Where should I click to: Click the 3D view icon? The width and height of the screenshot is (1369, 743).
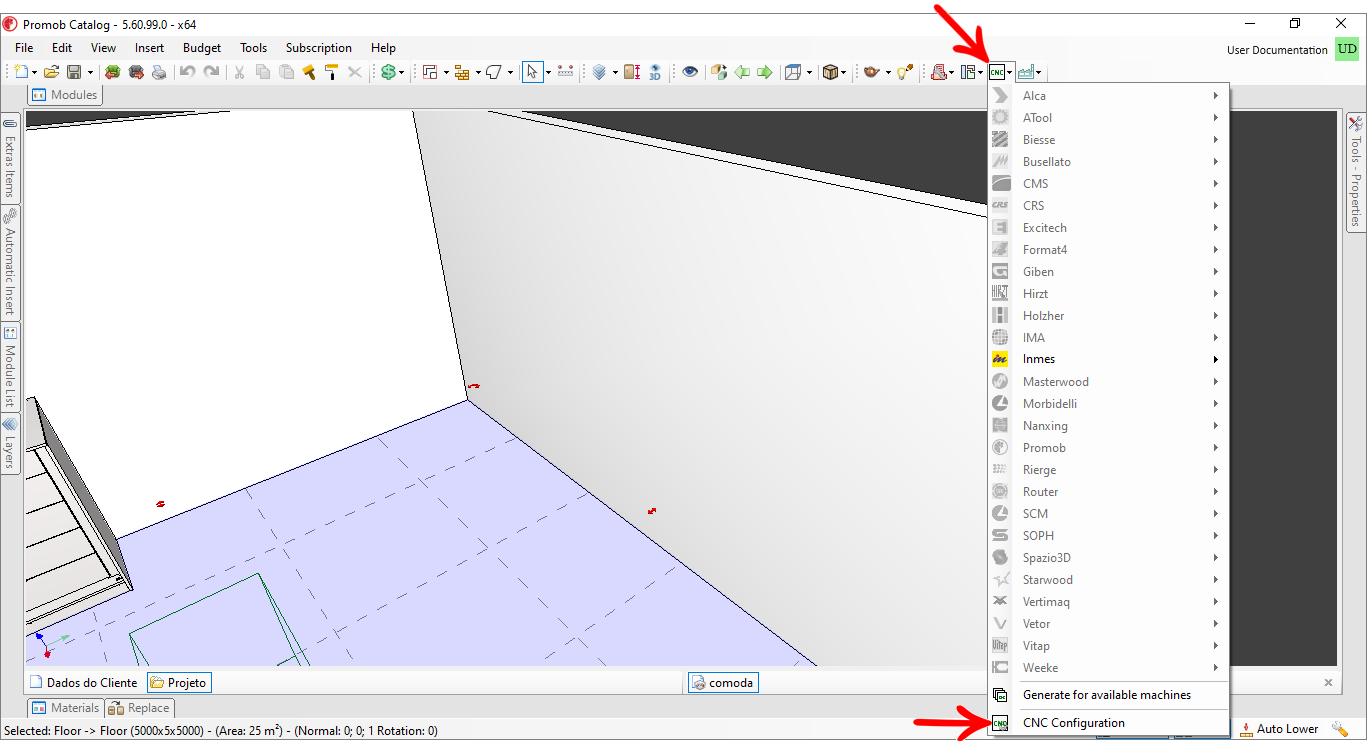click(655, 72)
